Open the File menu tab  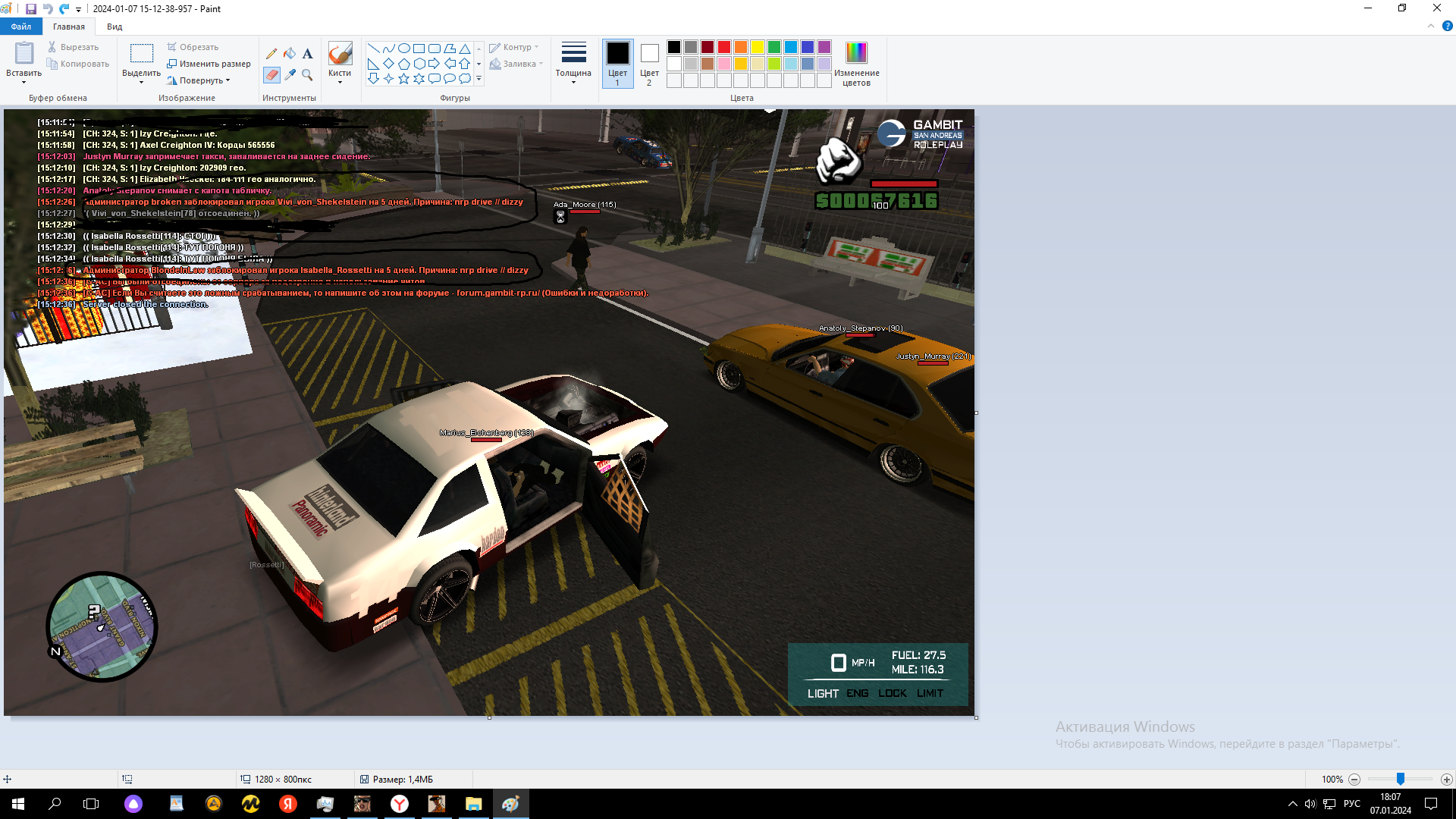coord(21,27)
